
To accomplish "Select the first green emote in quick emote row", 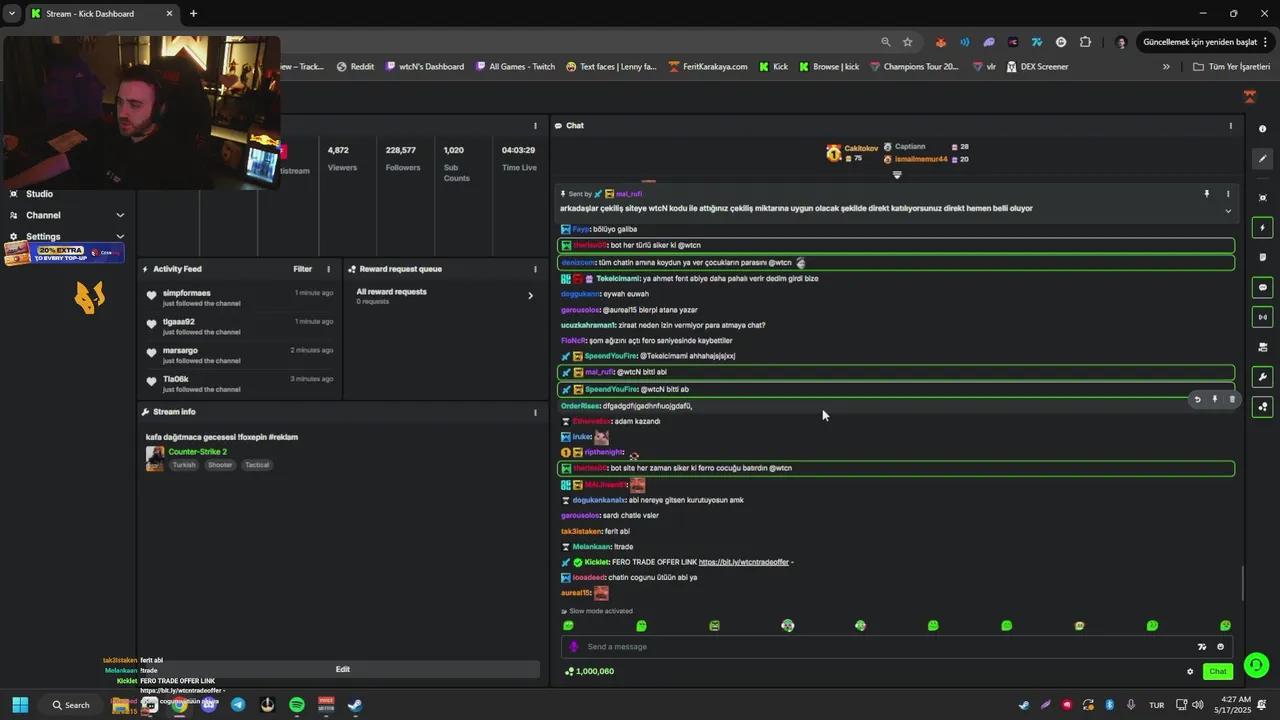I will pos(569,626).
